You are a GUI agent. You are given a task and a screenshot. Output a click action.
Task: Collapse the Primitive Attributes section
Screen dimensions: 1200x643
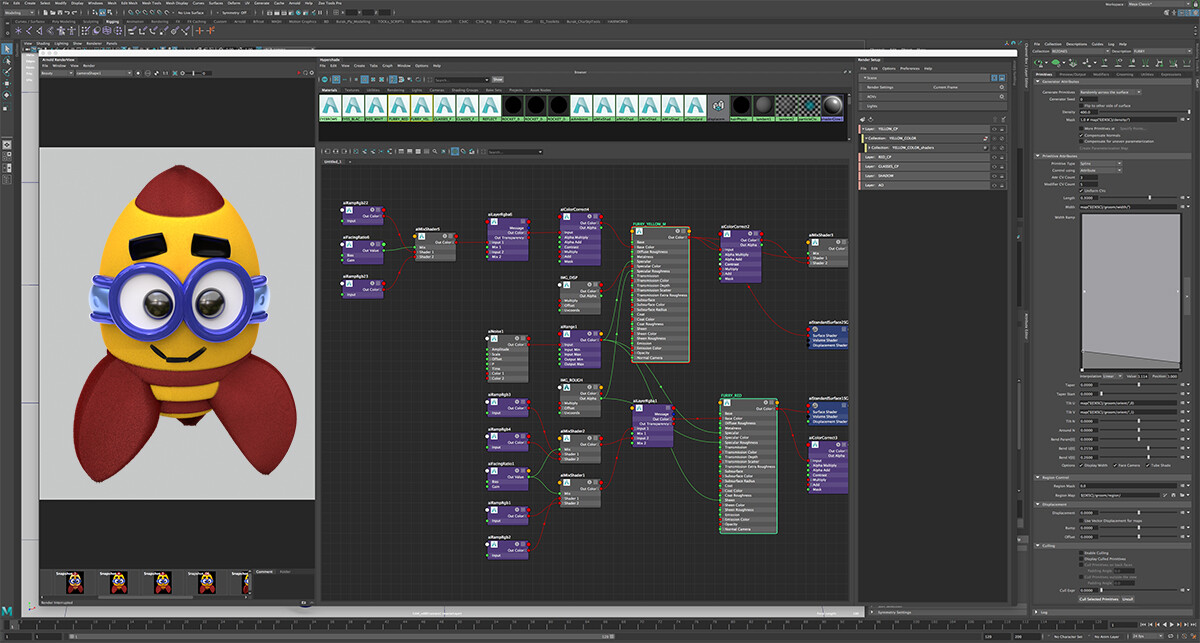(x=1036, y=155)
